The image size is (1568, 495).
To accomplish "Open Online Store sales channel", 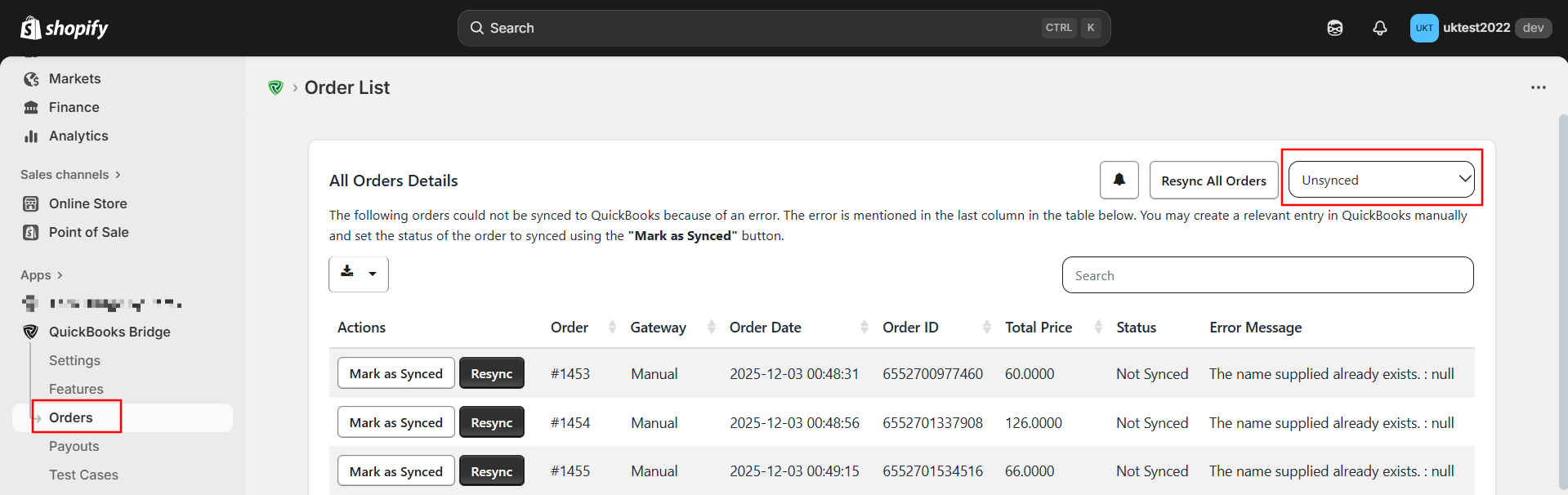I will tap(87, 203).
